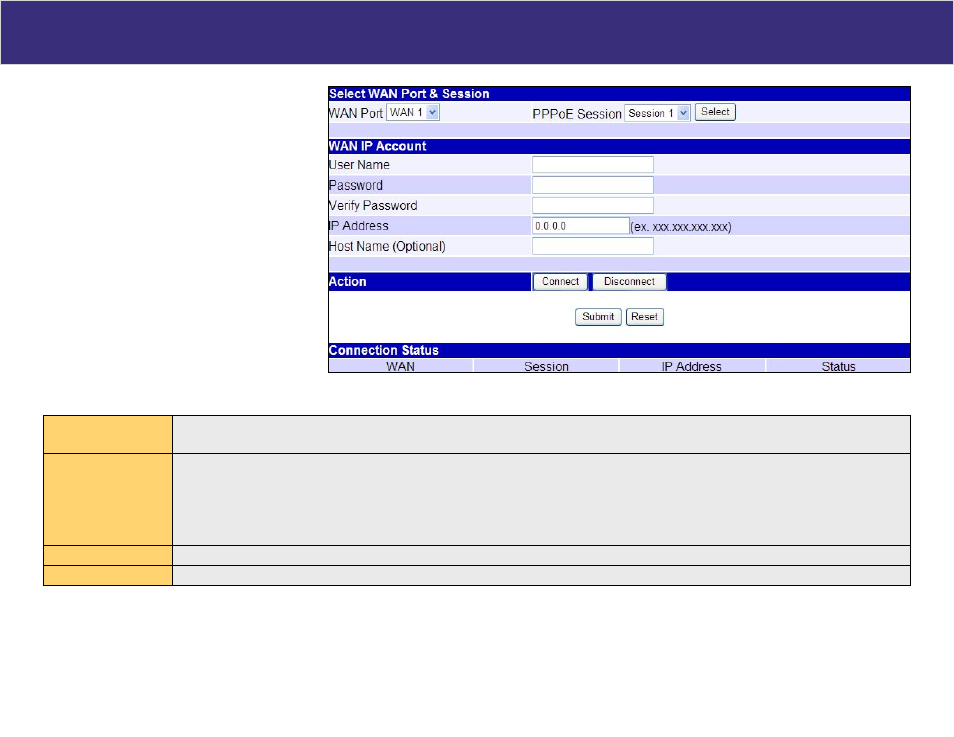Click the WAN column header
The image size is (954, 737).
[400, 366]
